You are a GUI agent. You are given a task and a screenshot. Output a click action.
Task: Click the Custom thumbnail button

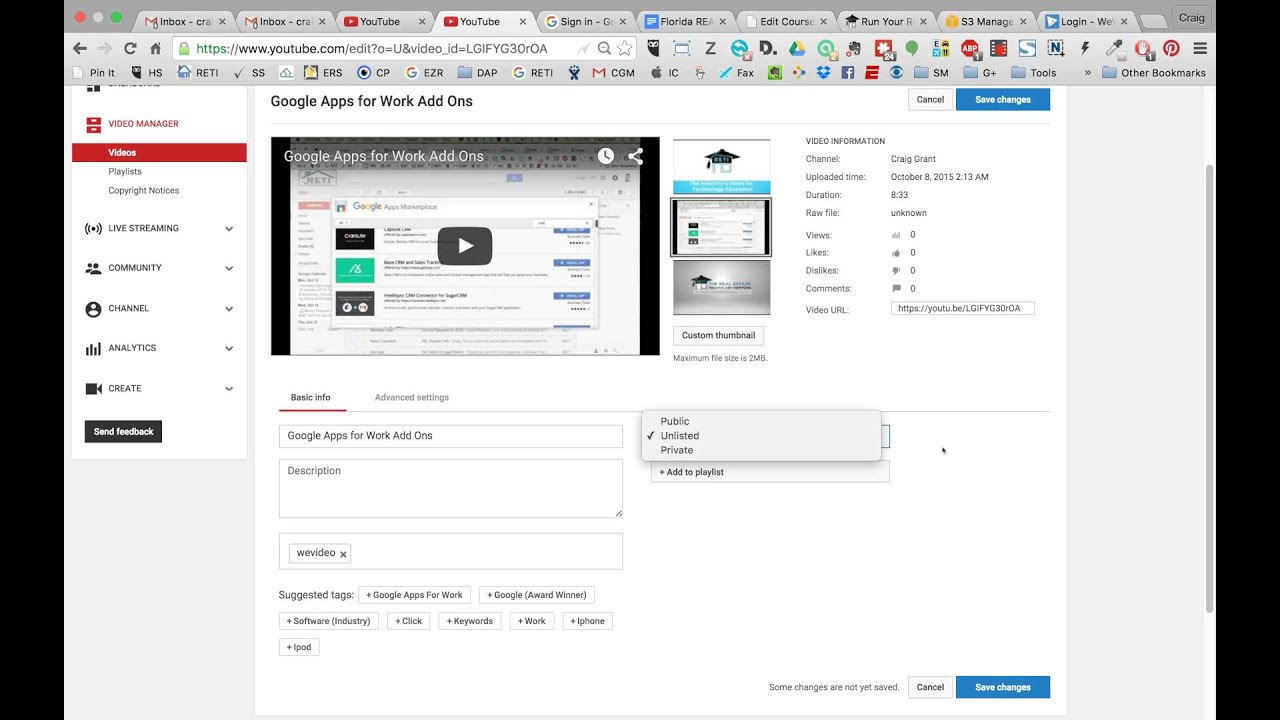tap(718, 336)
